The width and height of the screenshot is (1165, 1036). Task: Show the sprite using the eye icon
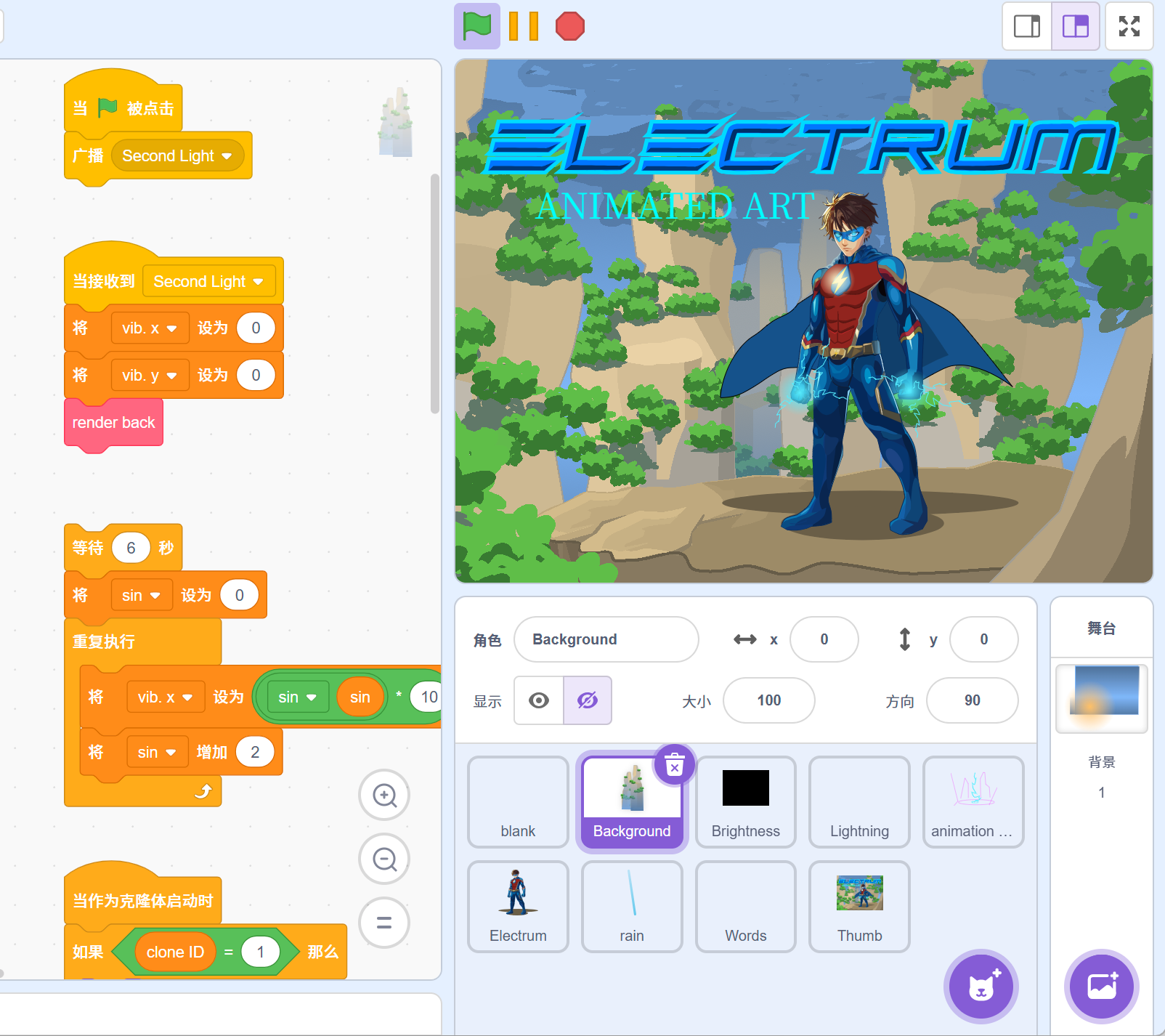[539, 700]
